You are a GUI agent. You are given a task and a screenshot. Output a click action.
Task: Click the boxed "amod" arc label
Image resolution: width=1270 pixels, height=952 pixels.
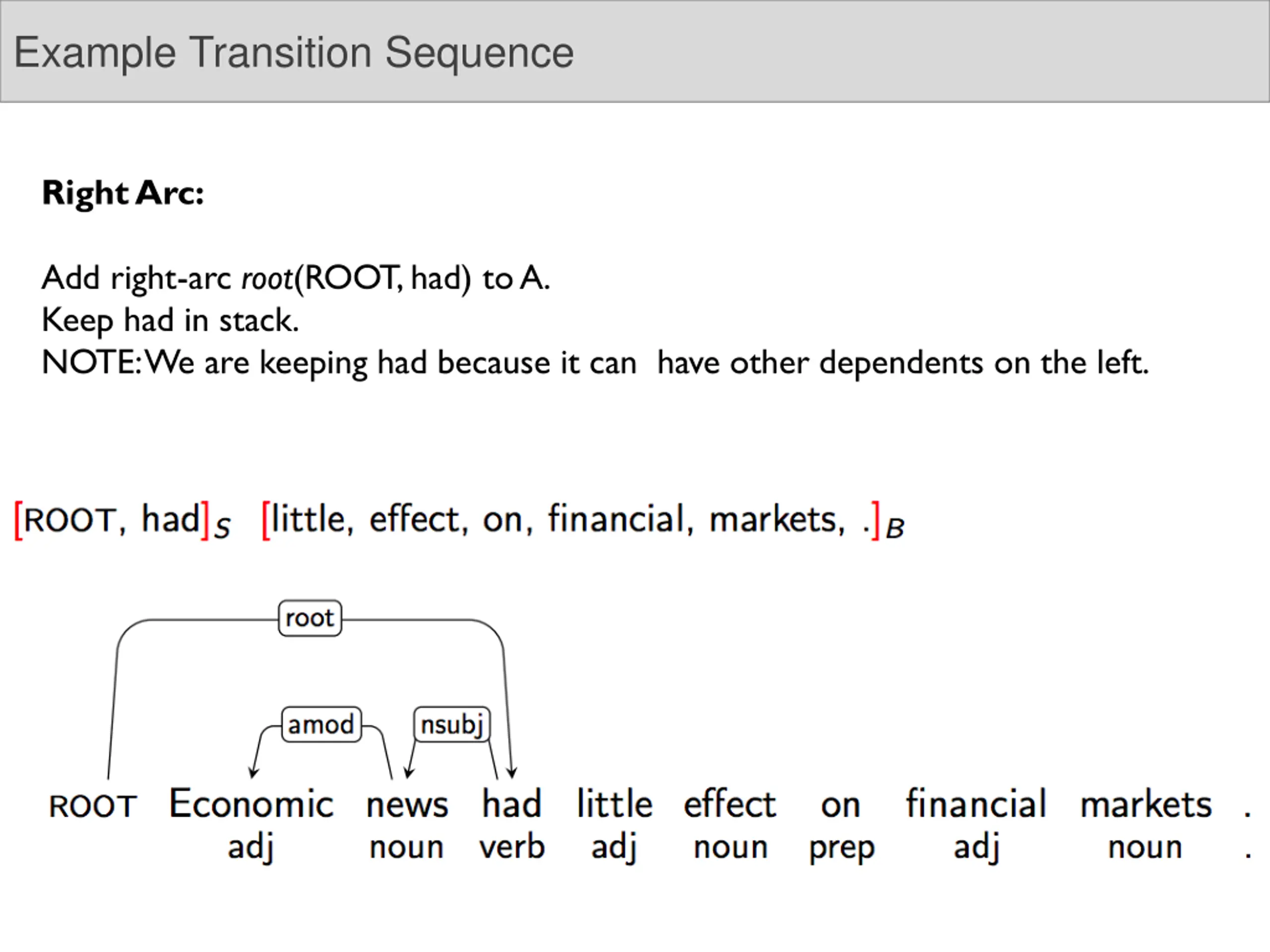pyautogui.click(x=321, y=724)
